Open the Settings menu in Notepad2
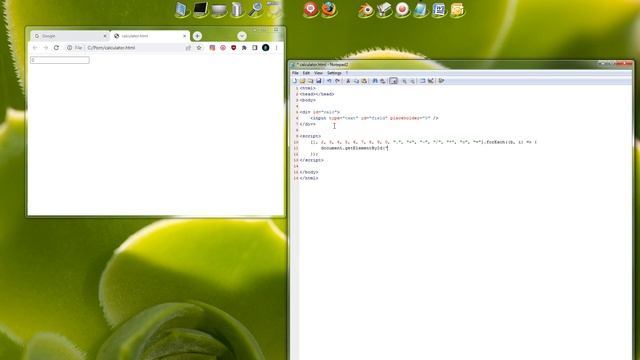Image resolution: width=640 pixels, height=360 pixels. (334, 73)
